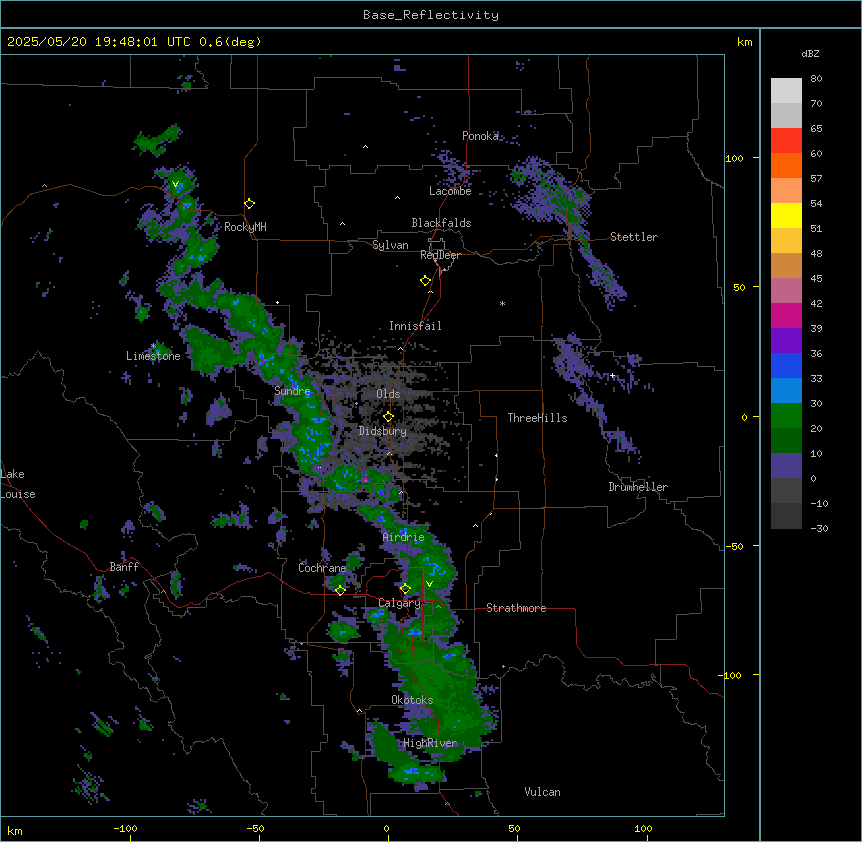Click the Okotoks city label

[x=412, y=700]
